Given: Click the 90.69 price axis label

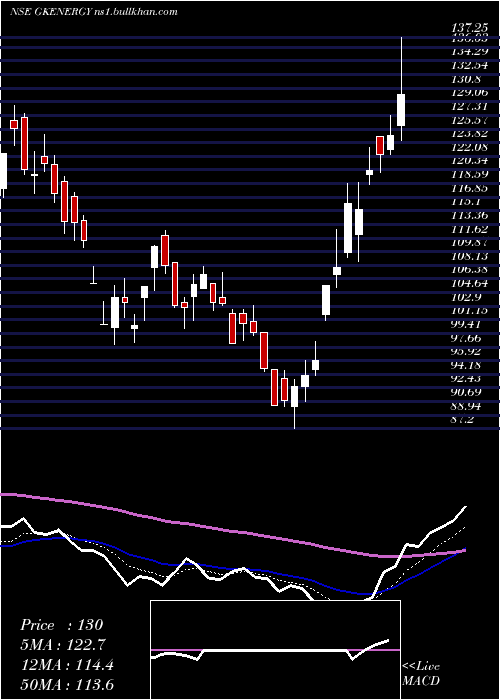Looking at the screenshot, I should point(467,392).
